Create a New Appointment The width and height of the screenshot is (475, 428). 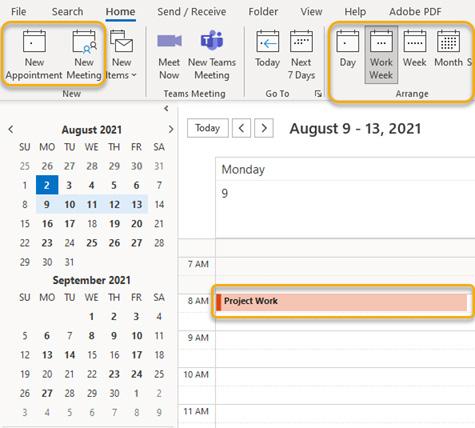point(34,55)
